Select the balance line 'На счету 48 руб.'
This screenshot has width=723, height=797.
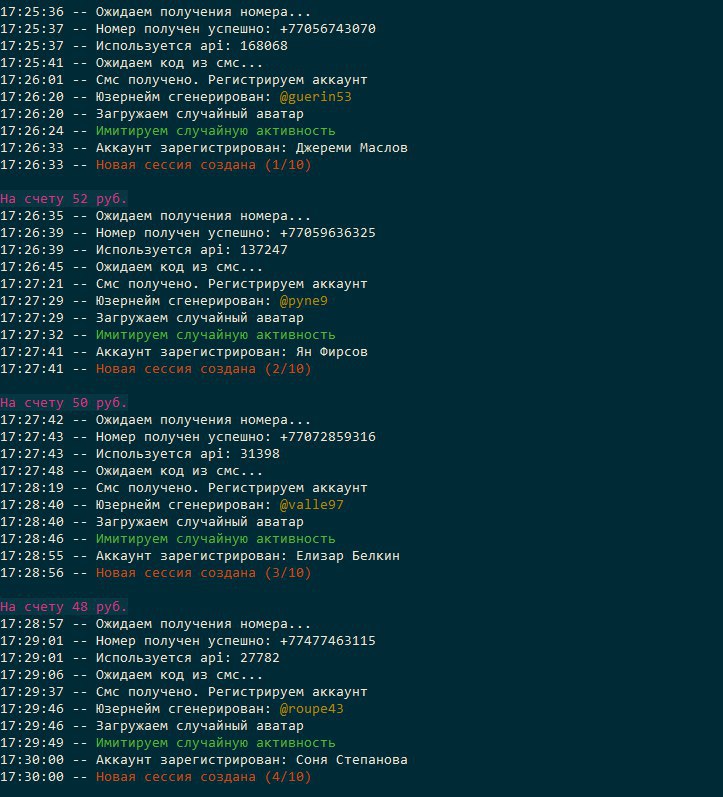click(64, 607)
